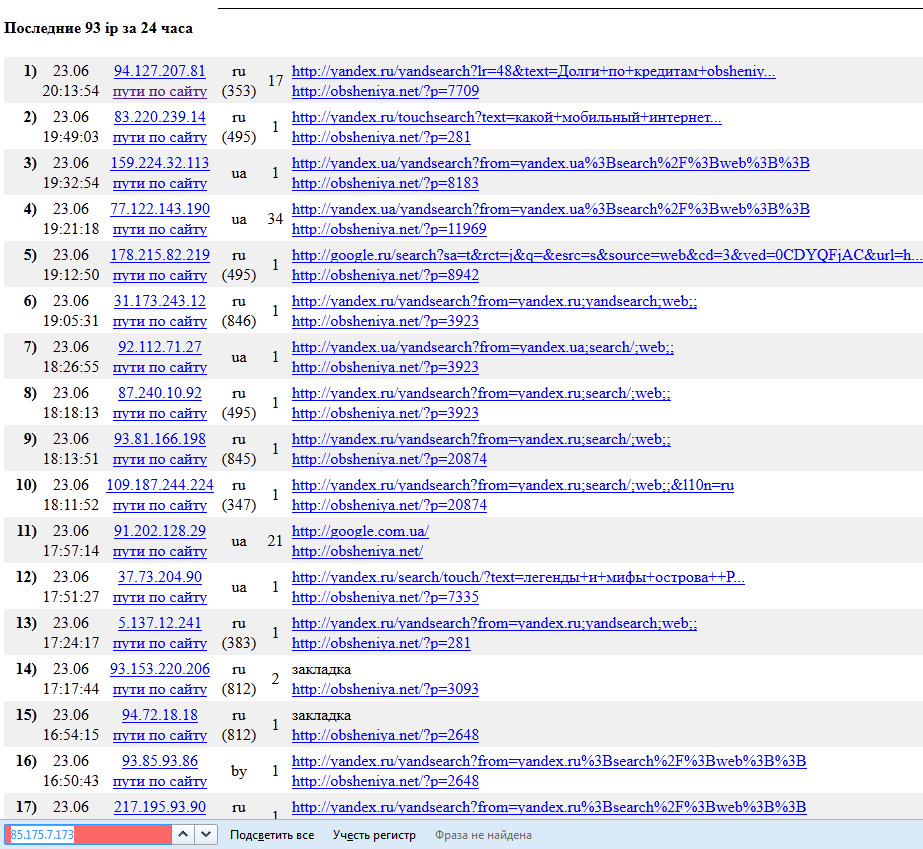This screenshot has height=849, width=923.
Task: Open 'пути по сайту' for 83.220.239.14
Action: (160, 137)
